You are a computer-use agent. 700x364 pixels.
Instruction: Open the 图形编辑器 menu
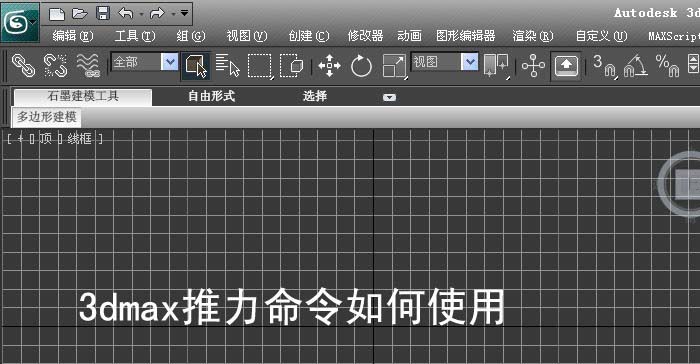466,36
